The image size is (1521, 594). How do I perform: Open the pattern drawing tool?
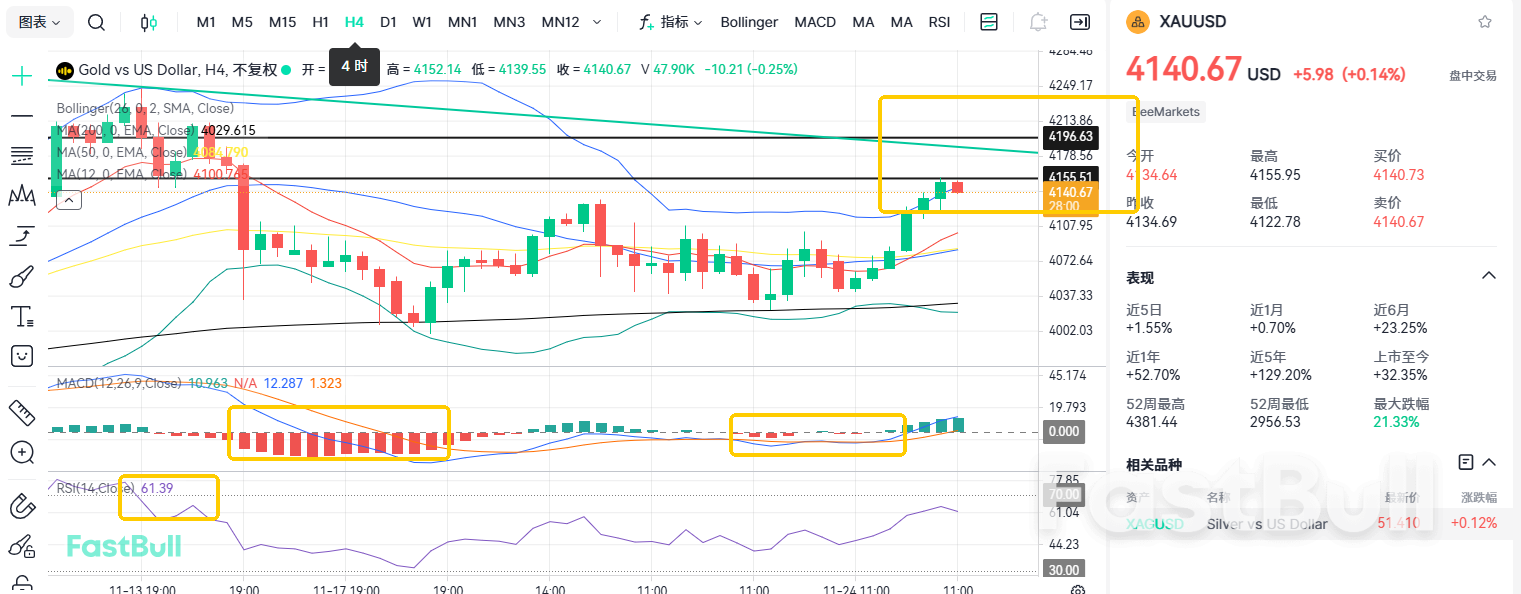pos(21,196)
